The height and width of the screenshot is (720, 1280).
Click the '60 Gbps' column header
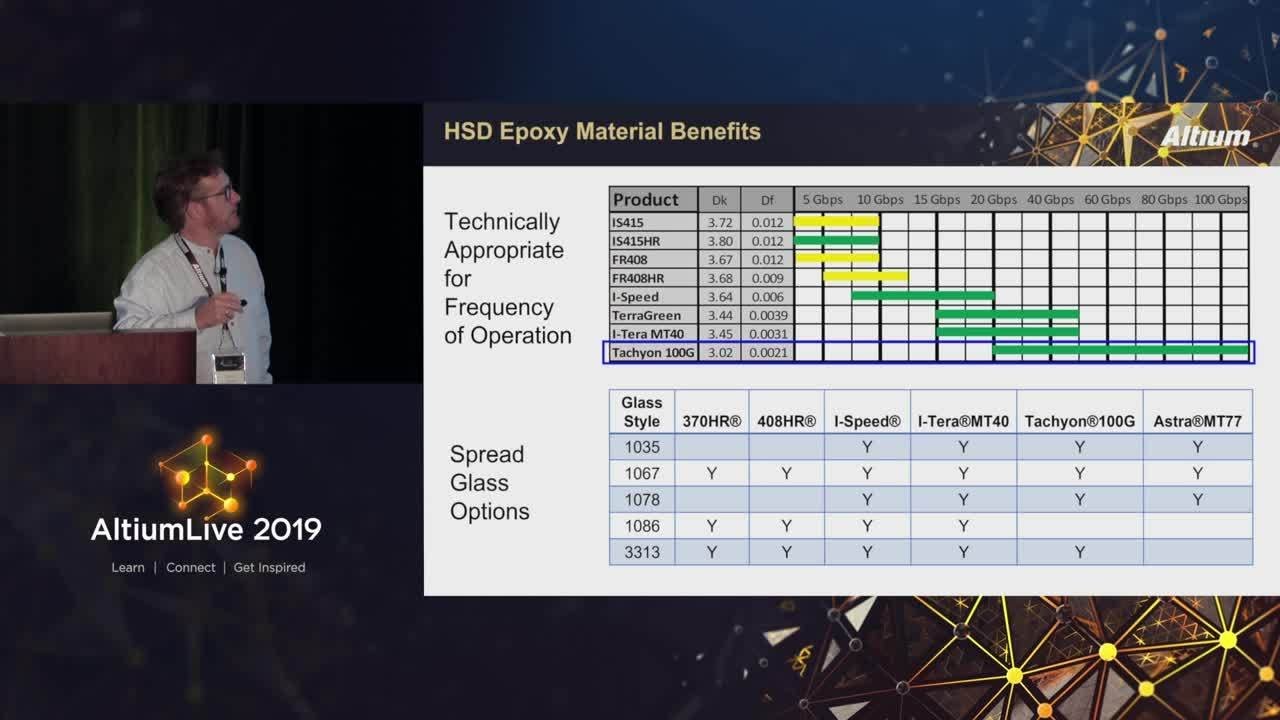coord(1108,200)
